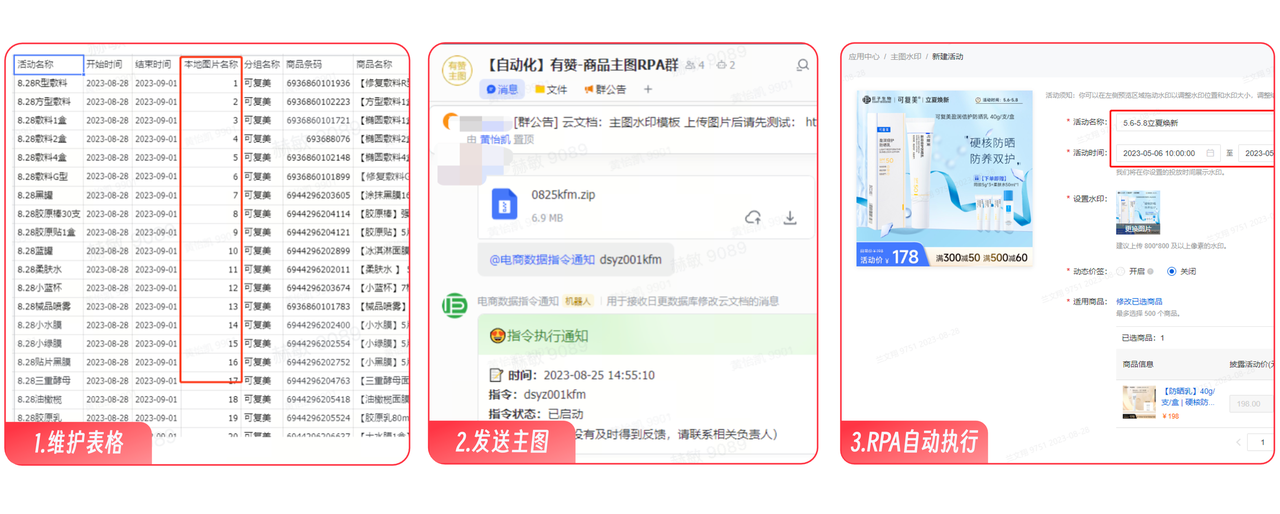Viewport: 1280px width, 514px height.
Task: Click 主图水印 in the breadcrumb
Action: coord(905,57)
